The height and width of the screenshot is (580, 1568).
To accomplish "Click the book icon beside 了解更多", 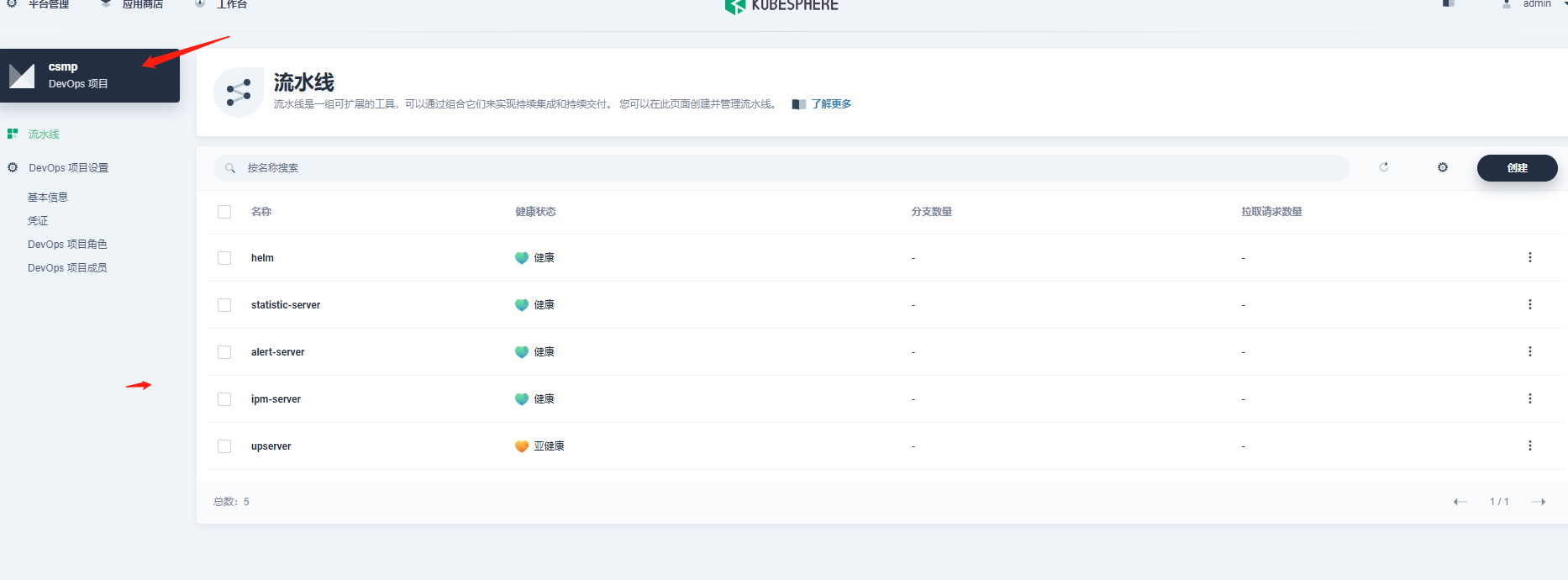I will coord(799,104).
